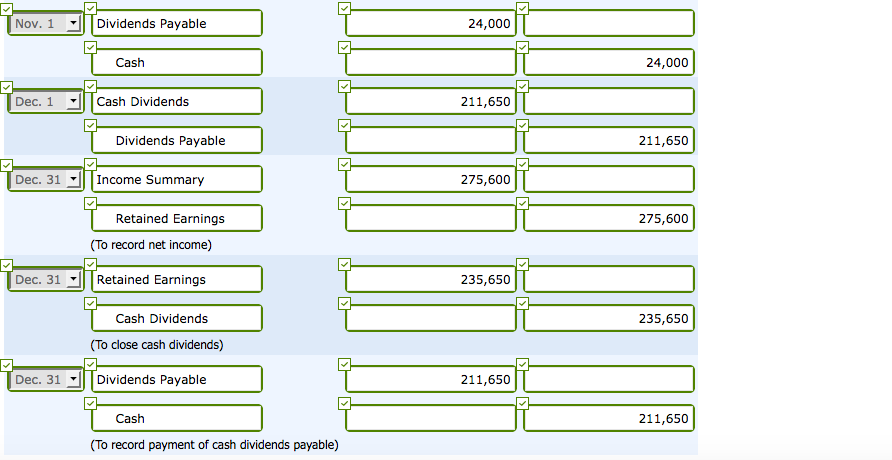892x460 pixels.
Task: Select the Cash account field in the Nov. 1 entry
Action: (x=177, y=62)
